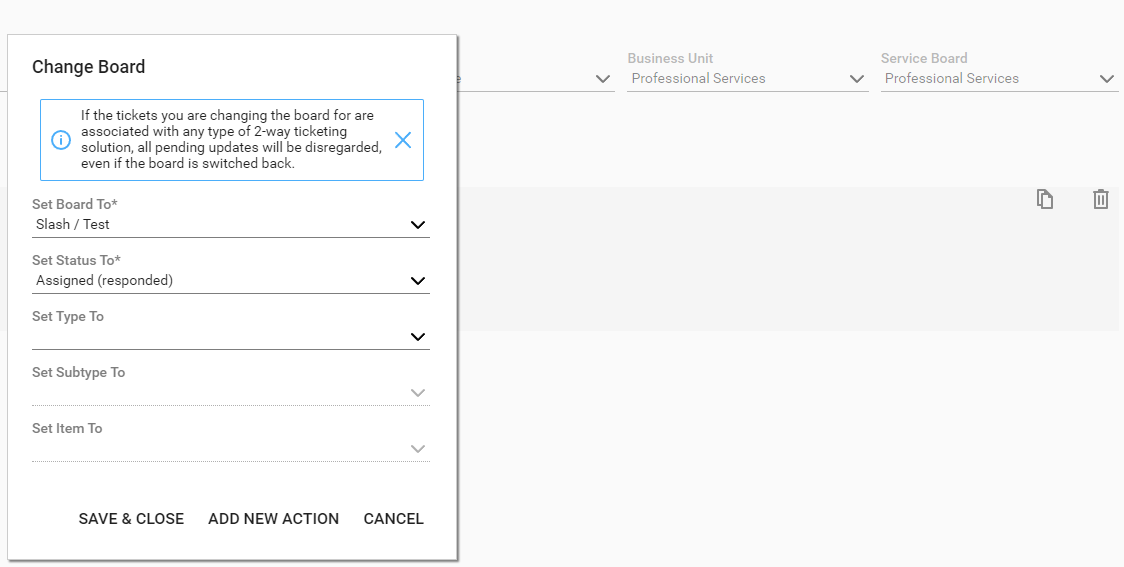This screenshot has width=1124, height=567.
Task: Expand the Set Type To dropdown
Action: pyautogui.click(x=417, y=337)
